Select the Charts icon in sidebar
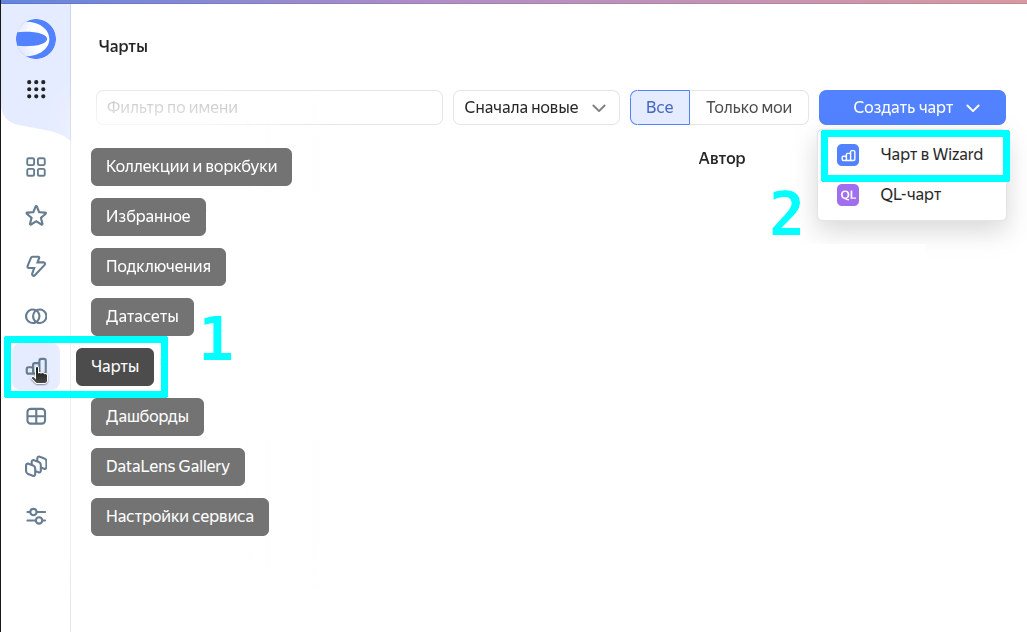1027x632 pixels. 36,368
